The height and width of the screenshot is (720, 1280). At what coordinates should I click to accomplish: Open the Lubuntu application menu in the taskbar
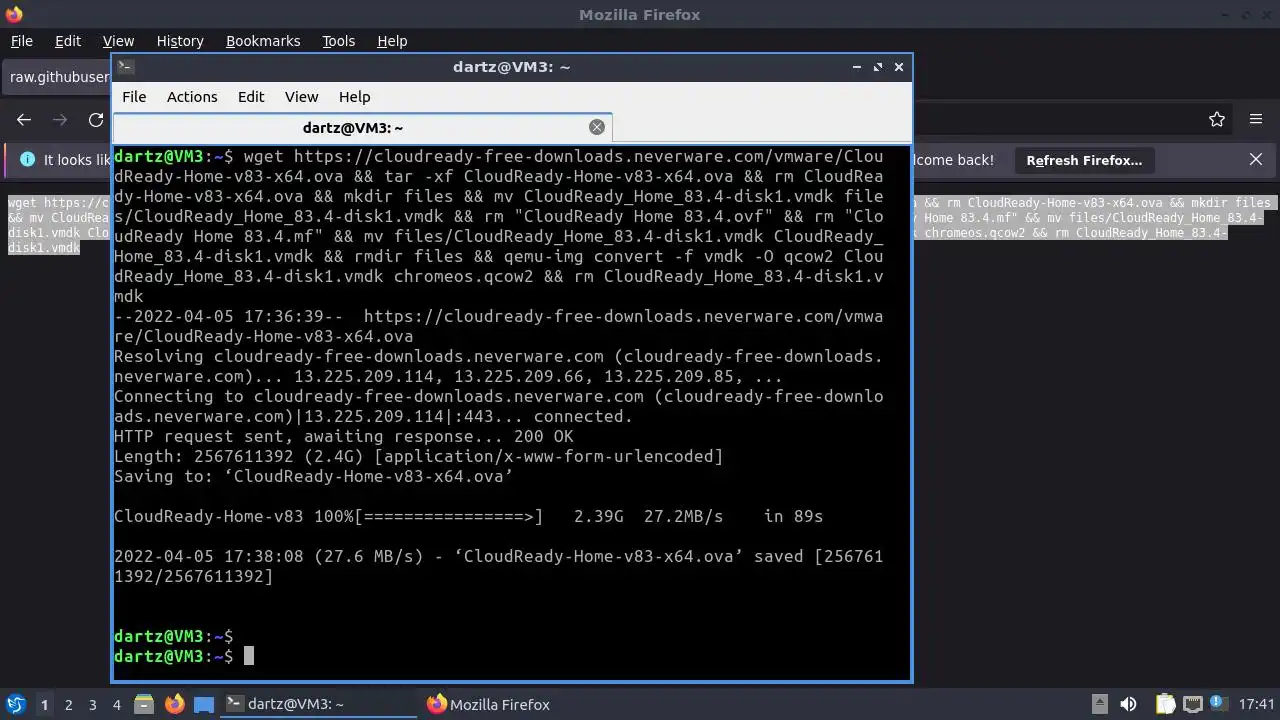(16, 704)
